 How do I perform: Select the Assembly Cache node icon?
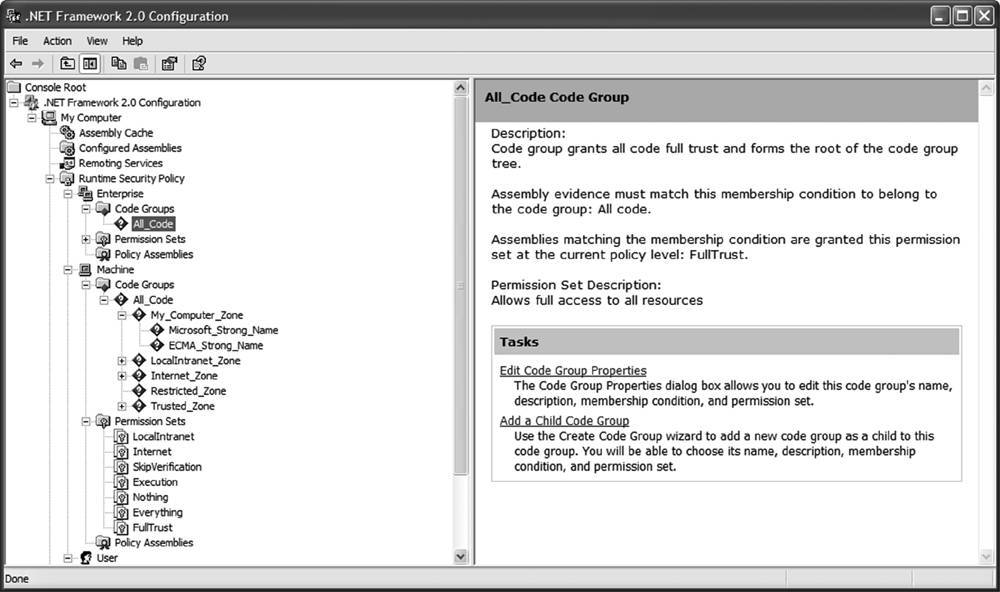coord(68,133)
